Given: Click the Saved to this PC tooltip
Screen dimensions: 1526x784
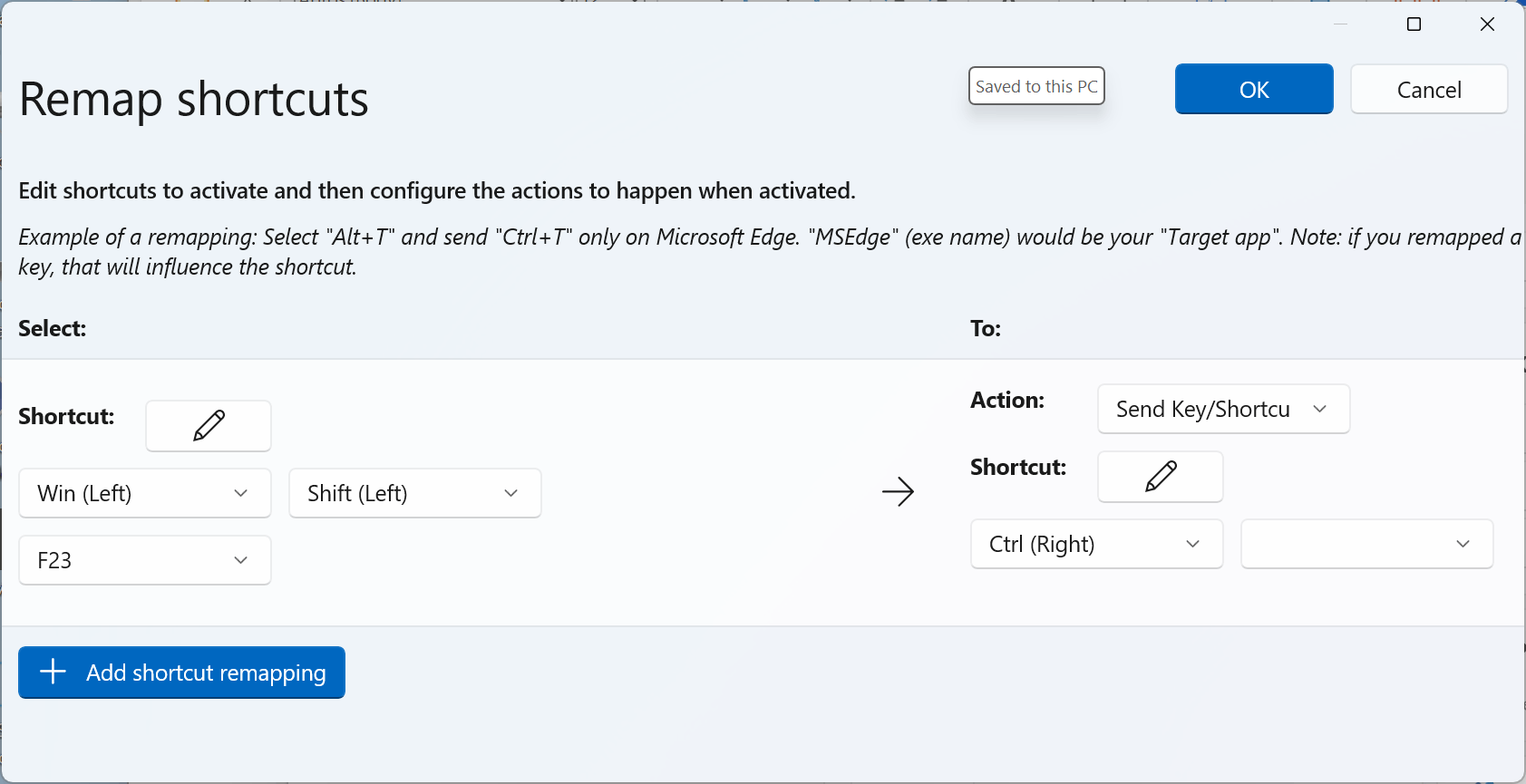Looking at the screenshot, I should 1036,86.
